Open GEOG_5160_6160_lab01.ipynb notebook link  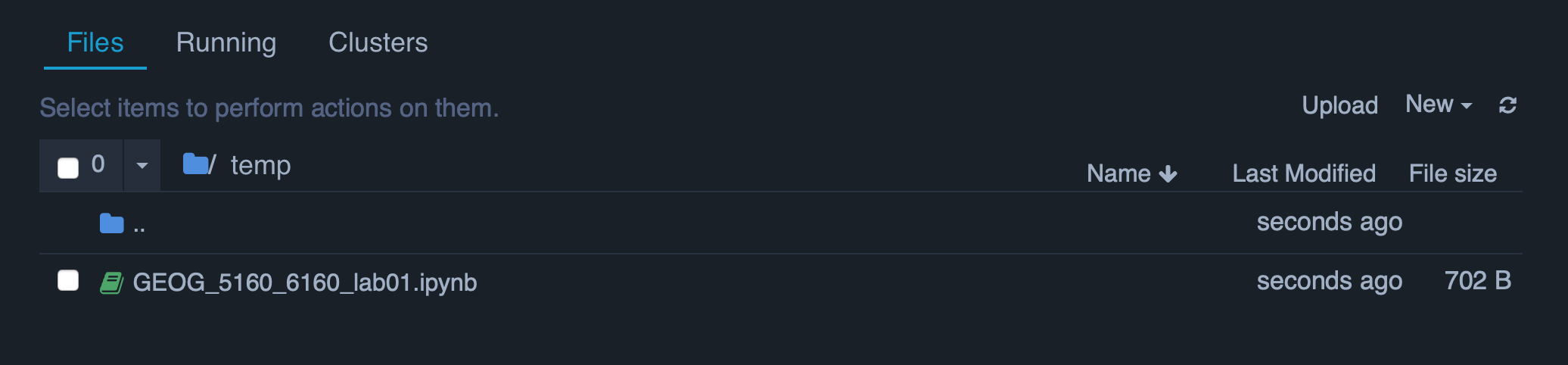(304, 282)
